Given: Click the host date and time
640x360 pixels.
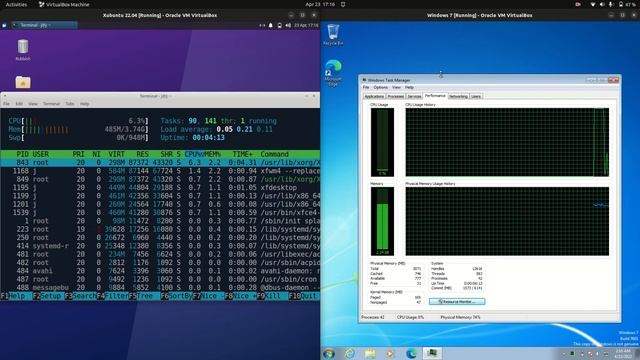Looking at the screenshot, I should coord(320,4).
